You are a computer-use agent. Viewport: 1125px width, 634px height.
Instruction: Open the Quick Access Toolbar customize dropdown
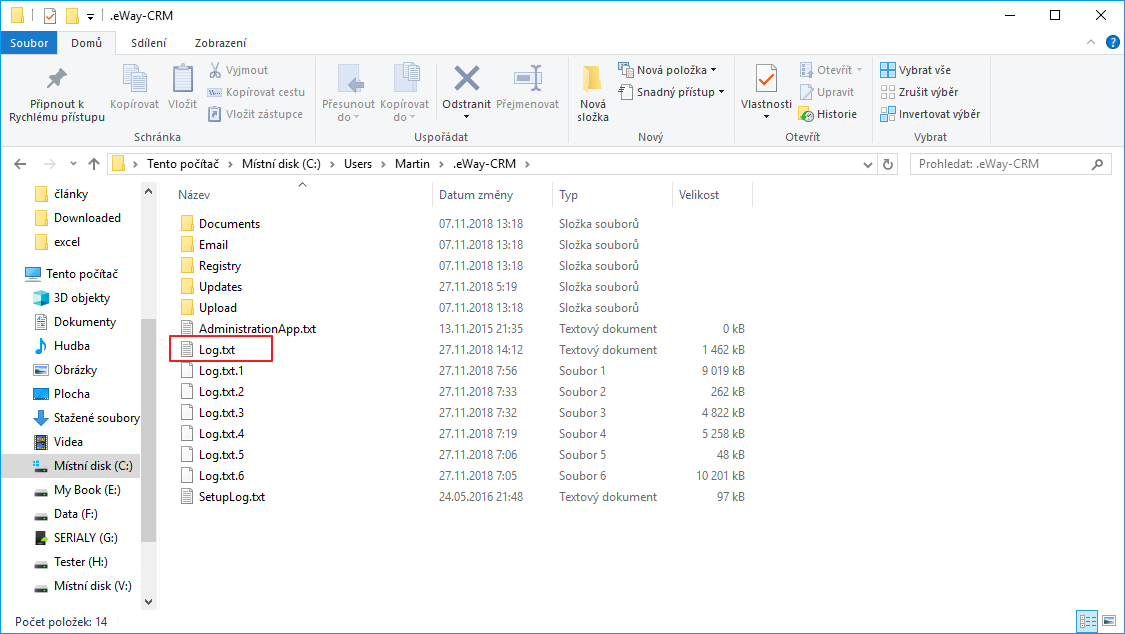click(90, 16)
